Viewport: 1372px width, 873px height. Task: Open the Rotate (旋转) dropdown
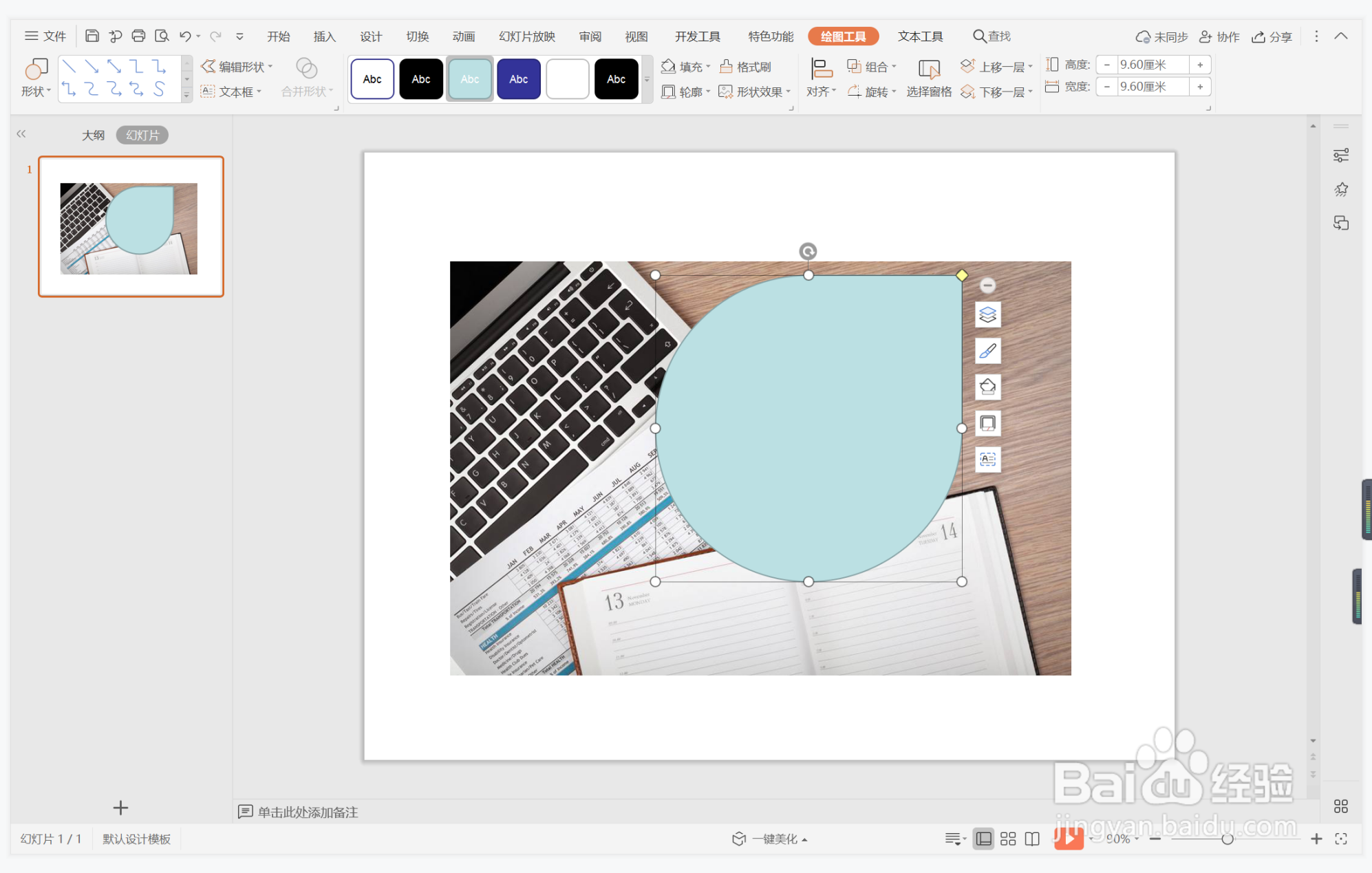(894, 91)
